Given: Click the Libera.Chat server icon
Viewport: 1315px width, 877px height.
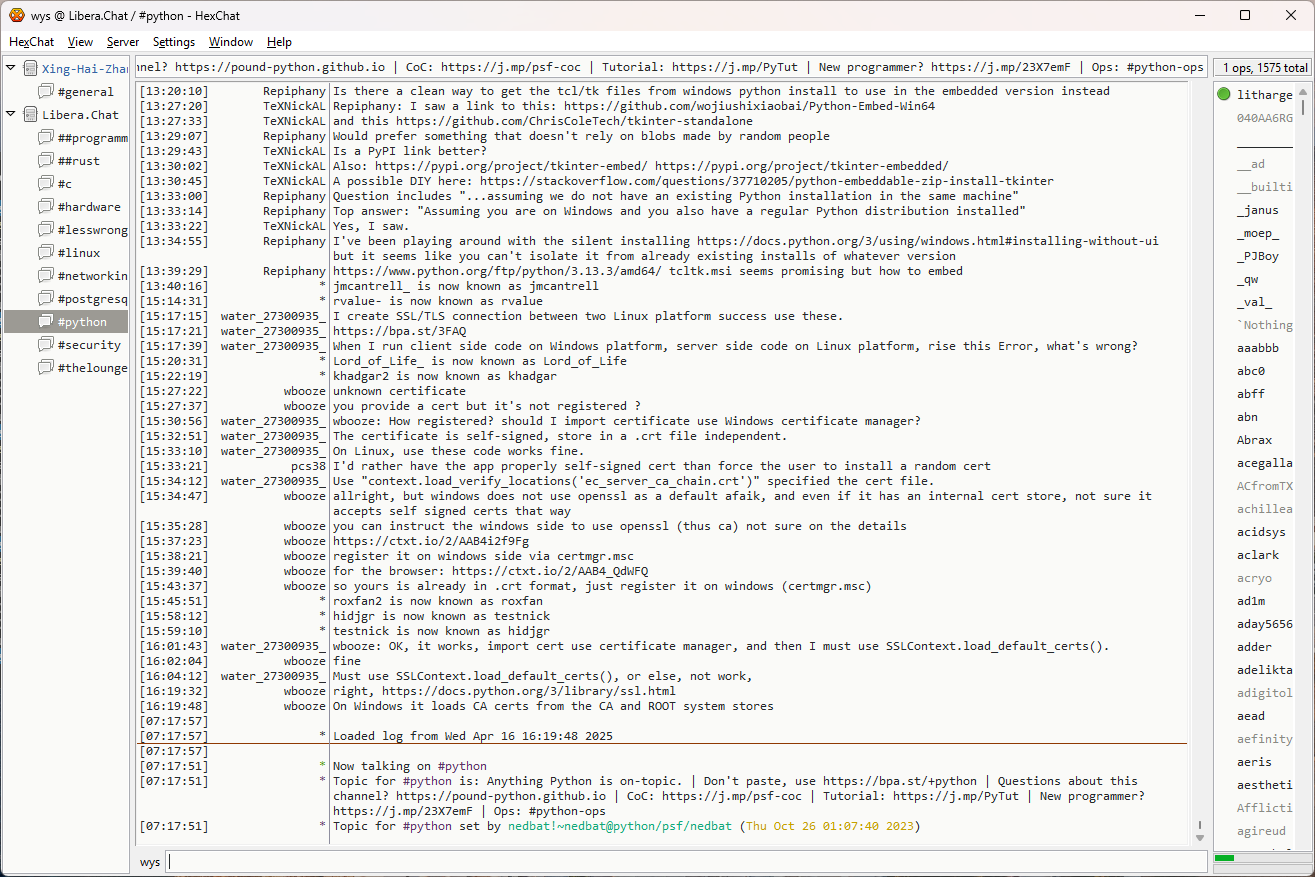Looking at the screenshot, I should [x=30, y=115].
